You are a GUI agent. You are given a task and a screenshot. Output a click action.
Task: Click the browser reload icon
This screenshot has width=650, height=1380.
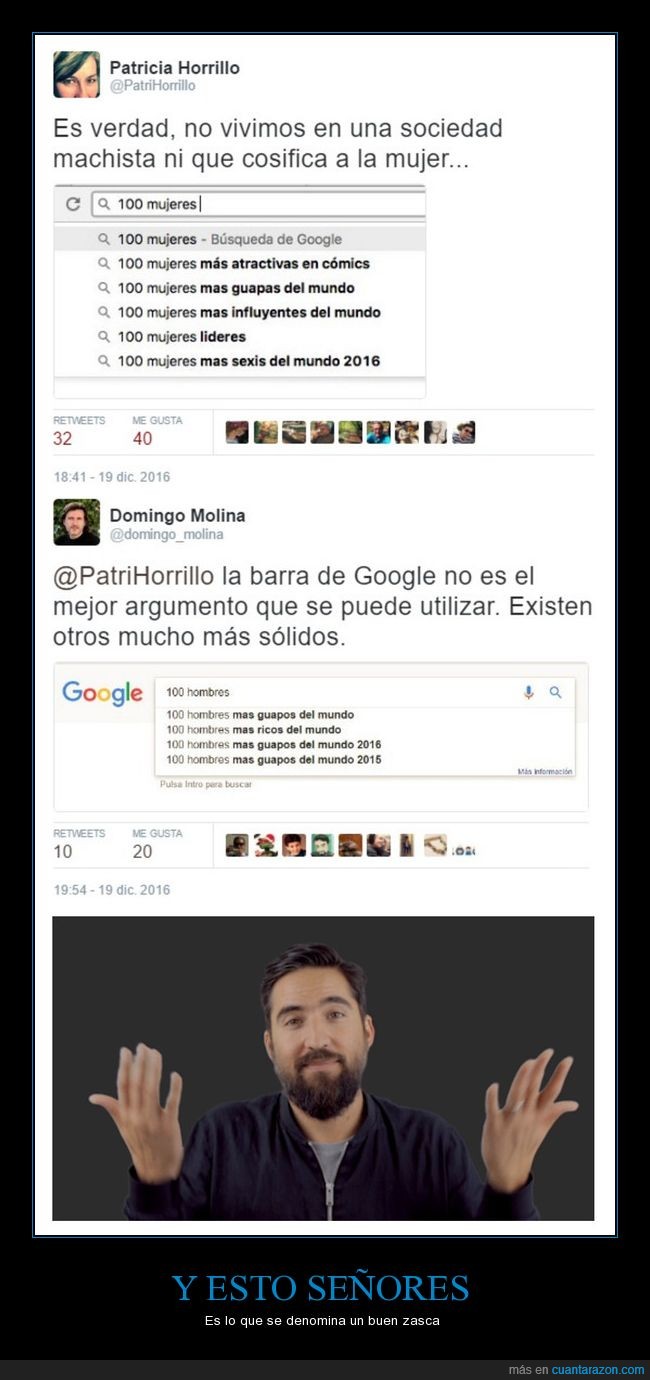pyautogui.click(x=72, y=204)
